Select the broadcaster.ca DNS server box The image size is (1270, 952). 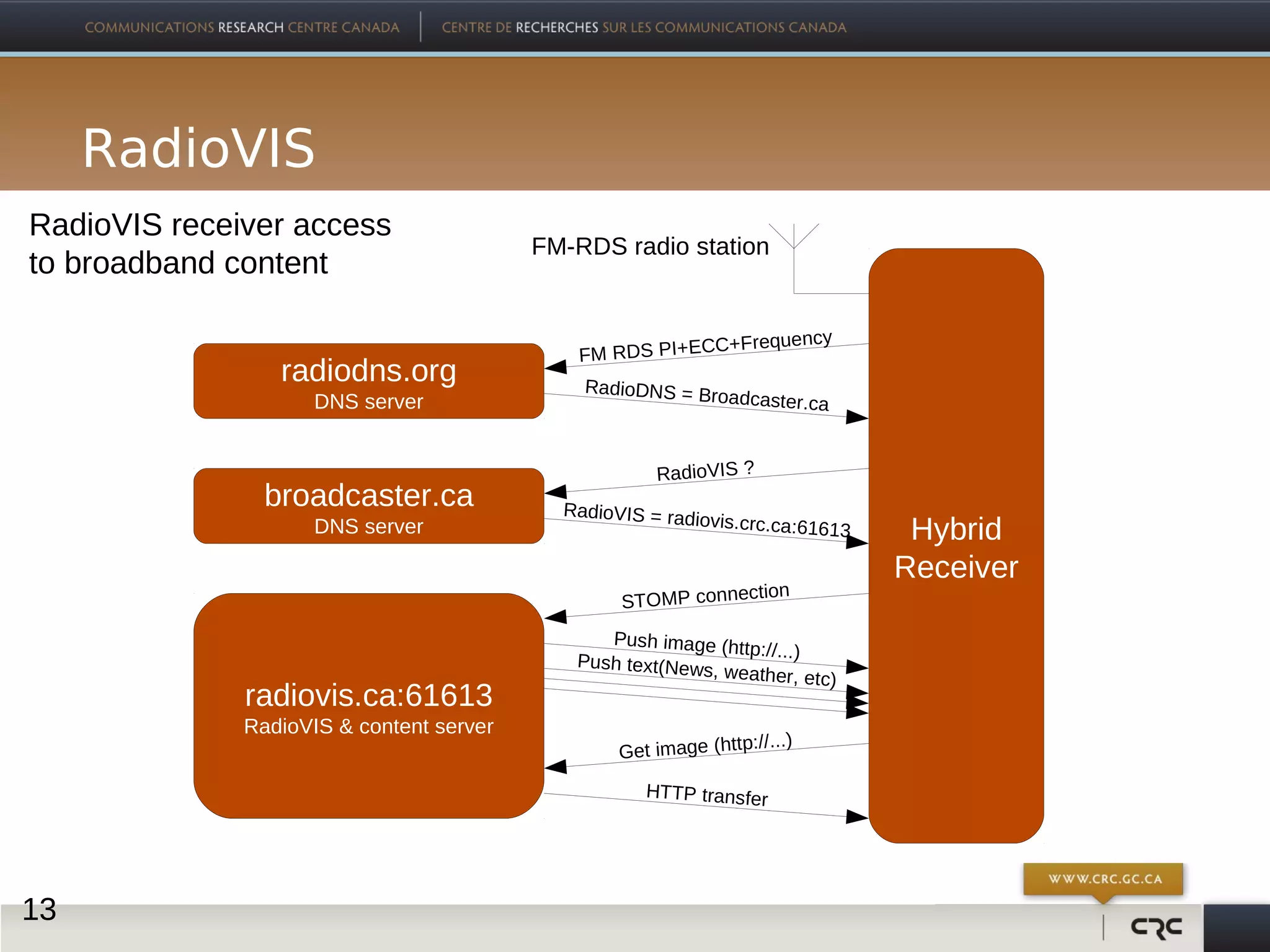coord(368,506)
